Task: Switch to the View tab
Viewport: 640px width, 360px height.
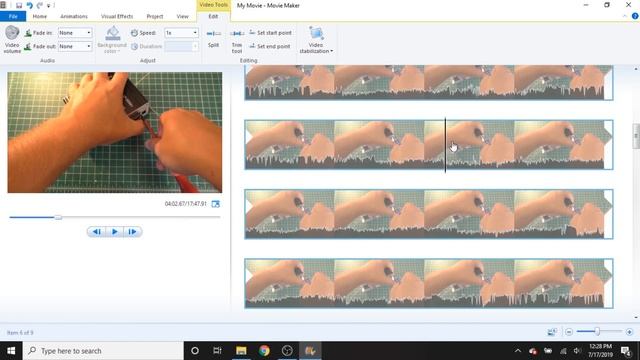Action: point(182,16)
